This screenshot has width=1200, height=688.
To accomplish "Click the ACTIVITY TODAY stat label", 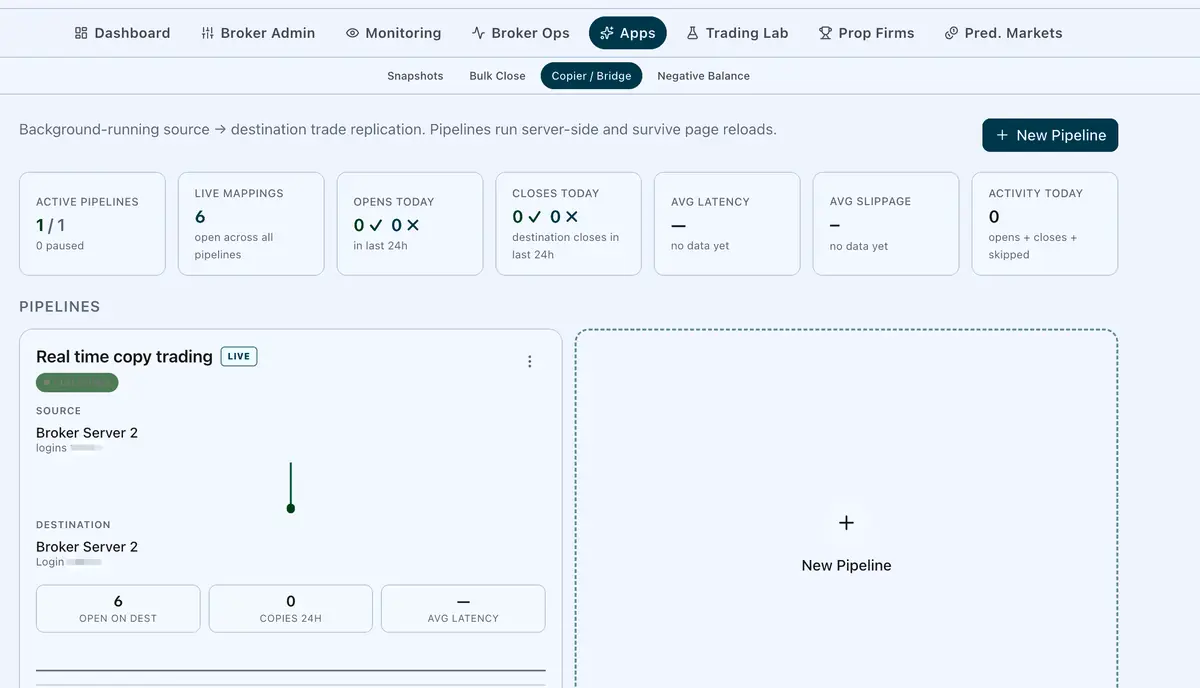I will point(1036,193).
